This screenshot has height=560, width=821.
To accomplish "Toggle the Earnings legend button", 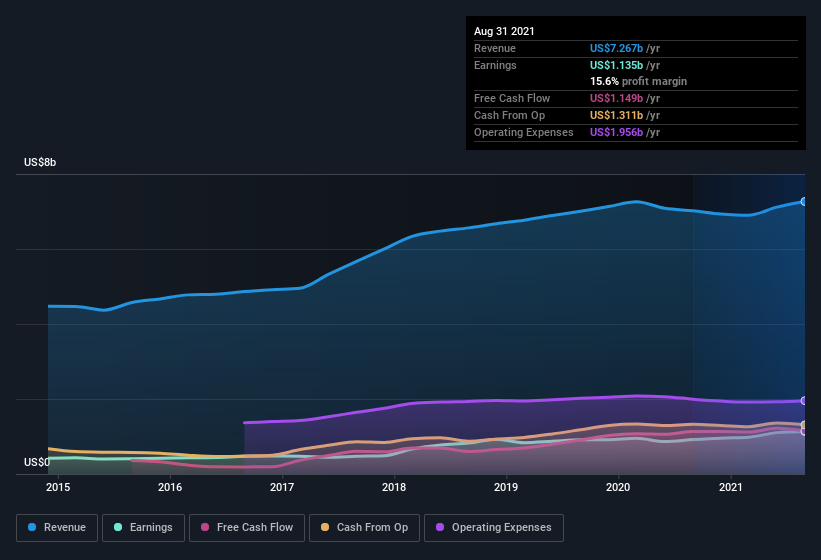I will coord(143,528).
